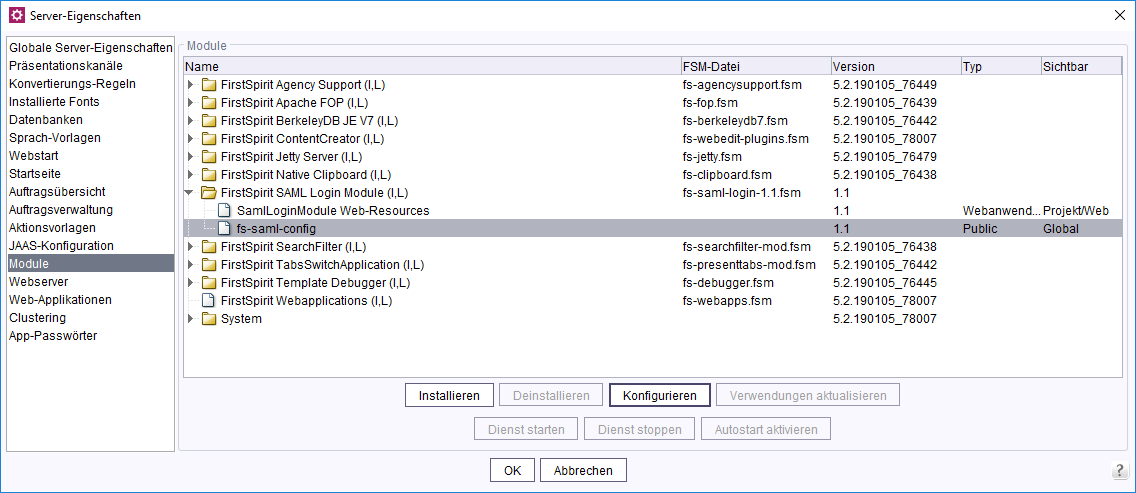The width and height of the screenshot is (1136, 493).
Task: Click the help question mark icon
Action: tap(1120, 471)
